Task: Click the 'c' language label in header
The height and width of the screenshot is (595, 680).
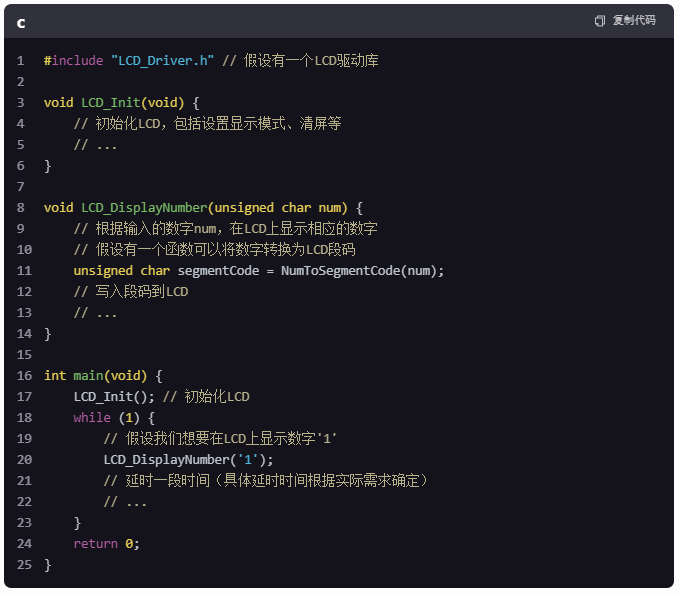Action: (21, 23)
